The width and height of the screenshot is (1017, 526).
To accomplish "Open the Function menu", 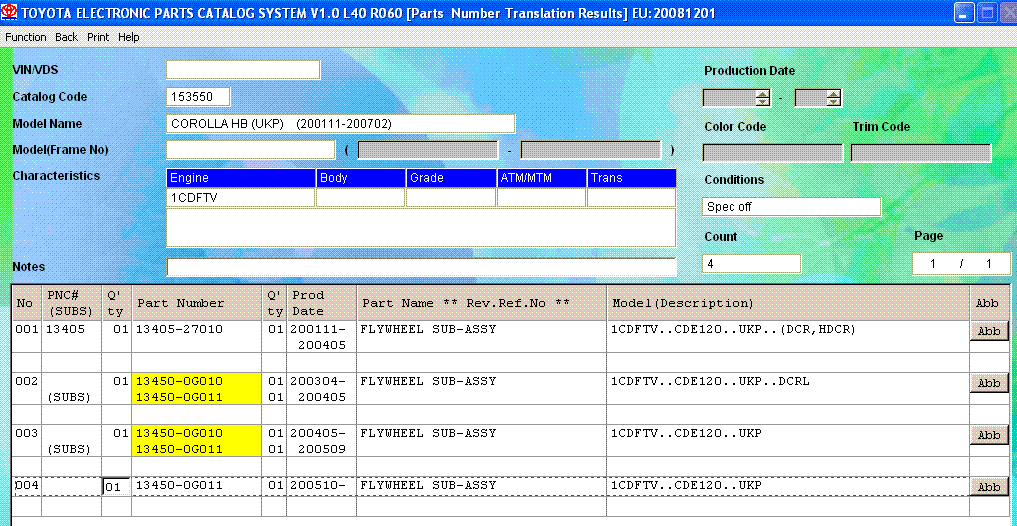I will 26,37.
